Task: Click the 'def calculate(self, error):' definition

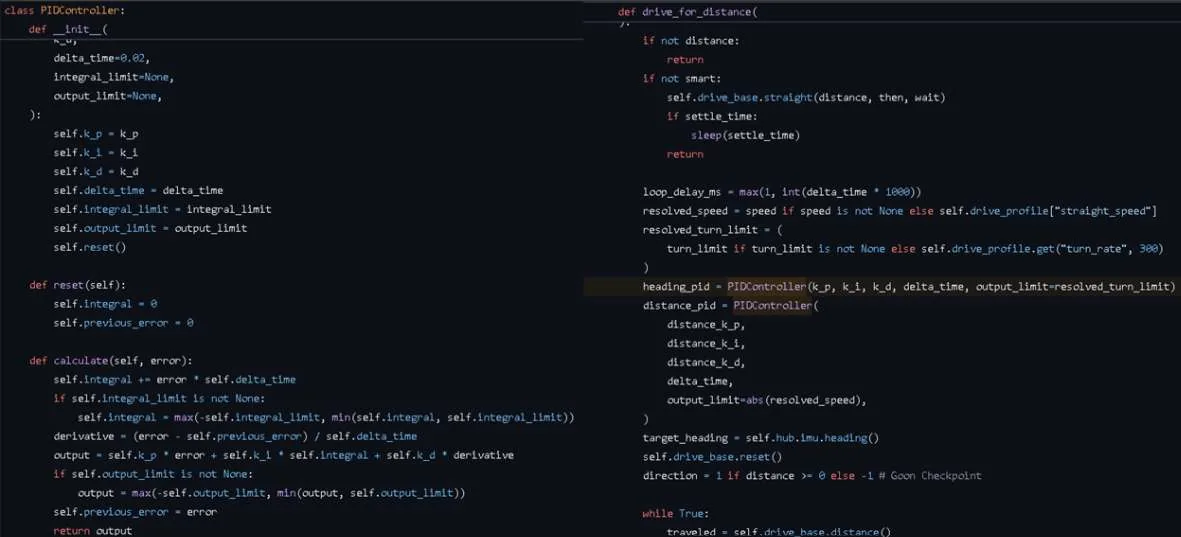Action: 111,360
